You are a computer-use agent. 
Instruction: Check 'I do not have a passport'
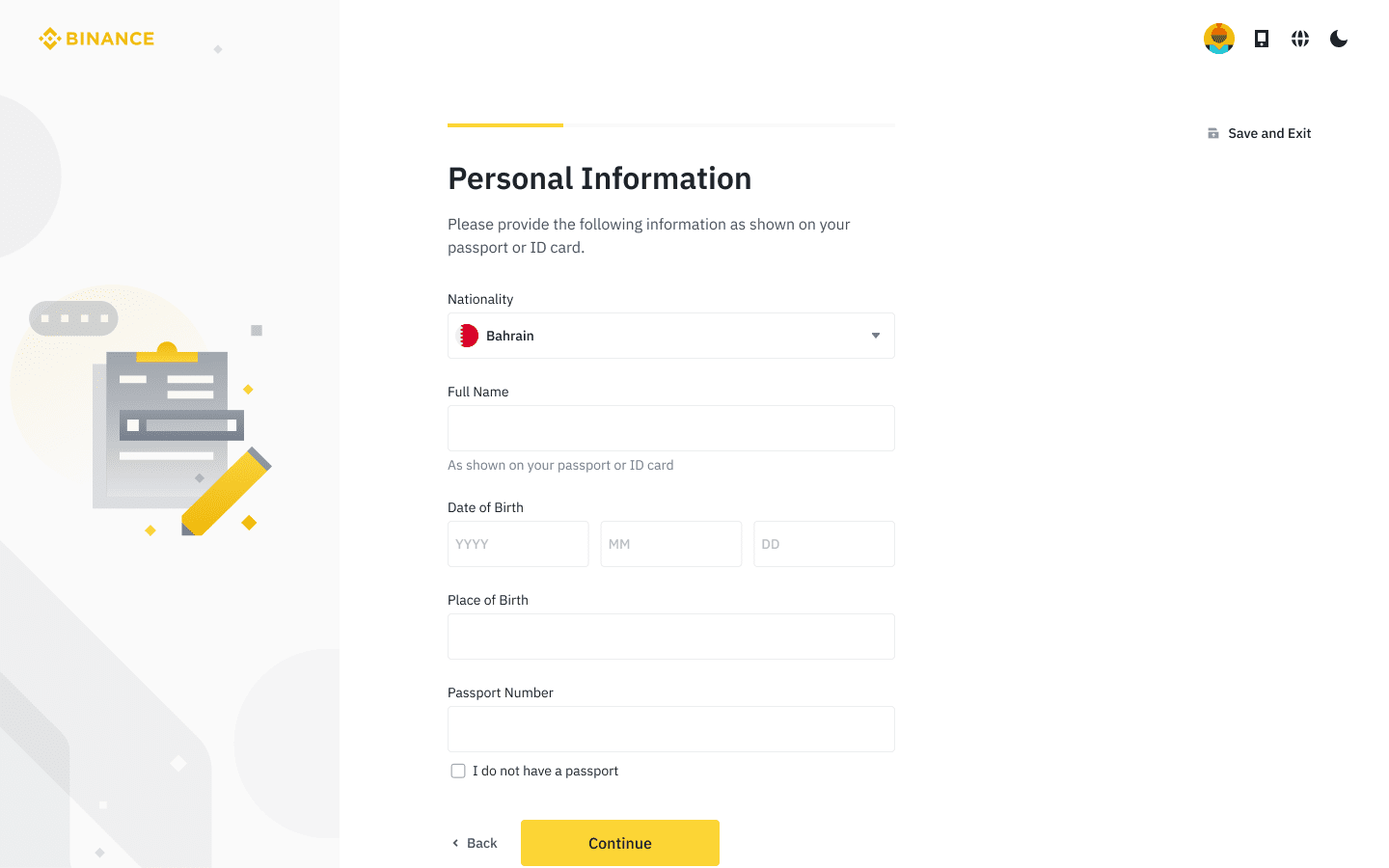coord(458,771)
